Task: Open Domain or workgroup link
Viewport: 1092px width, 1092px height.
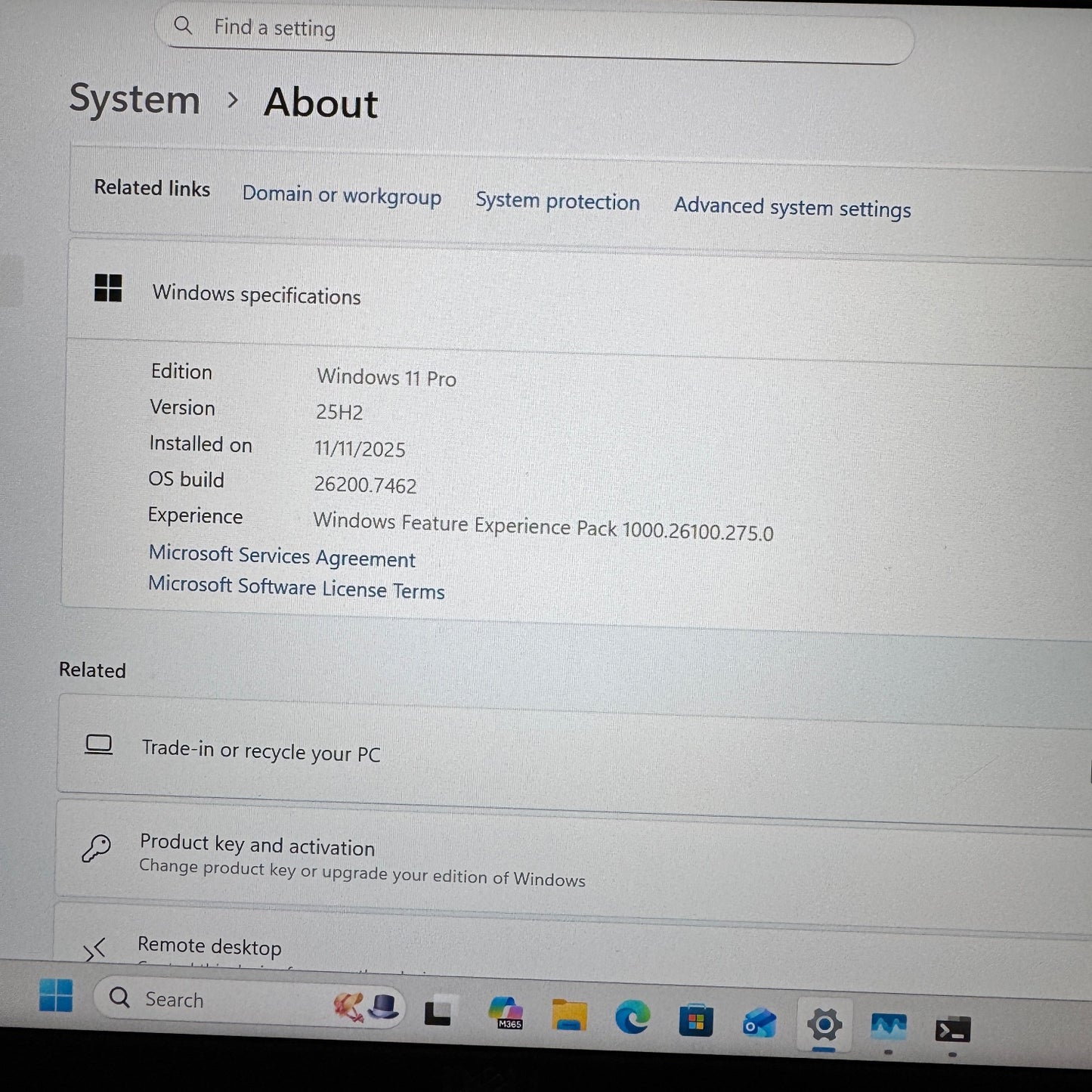Action: pyautogui.click(x=342, y=195)
